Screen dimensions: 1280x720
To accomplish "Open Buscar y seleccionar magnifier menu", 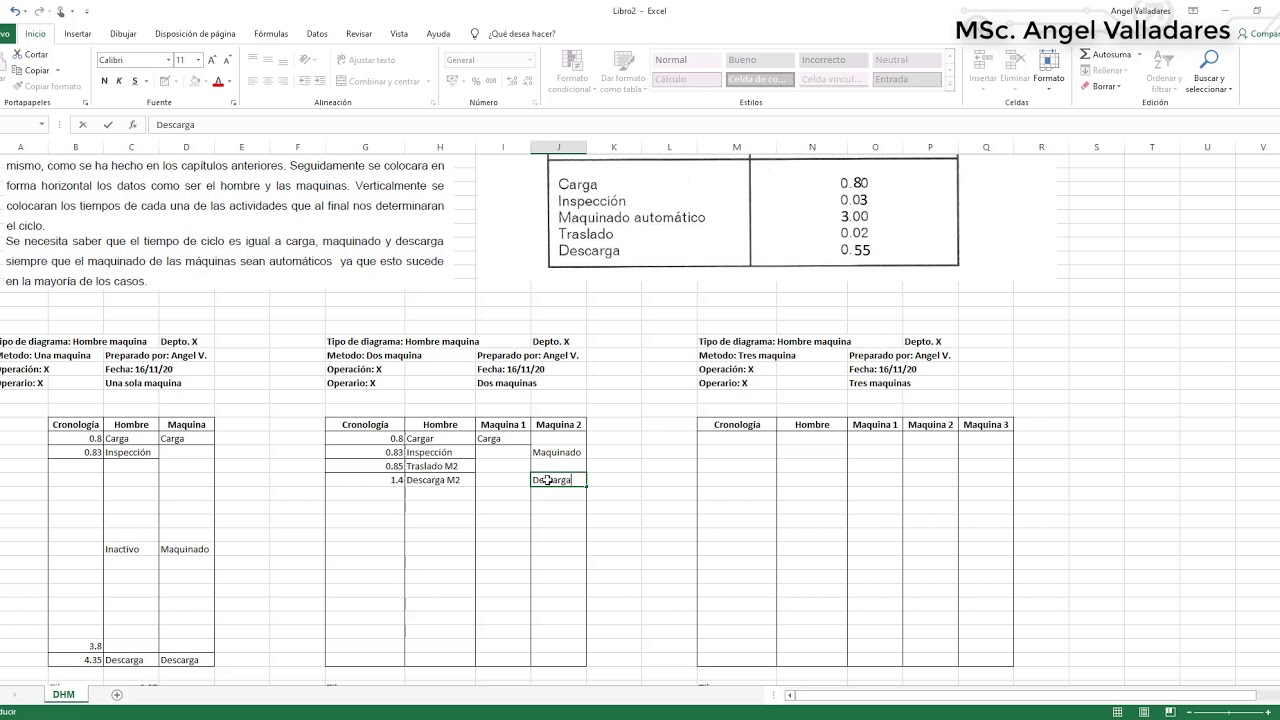I will 1209,71.
